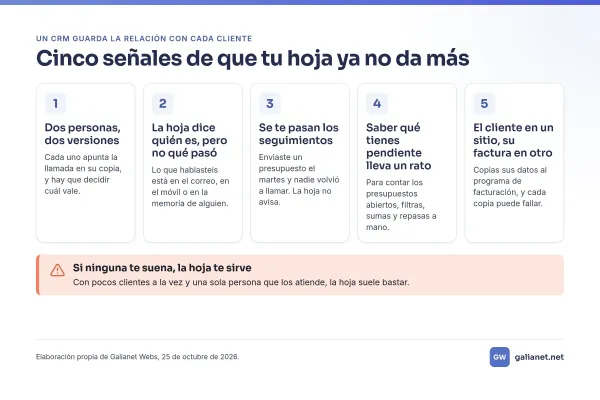
Task: Click the footer 'Elaboración propia de Galianet Webs'
Action: (97, 357)
